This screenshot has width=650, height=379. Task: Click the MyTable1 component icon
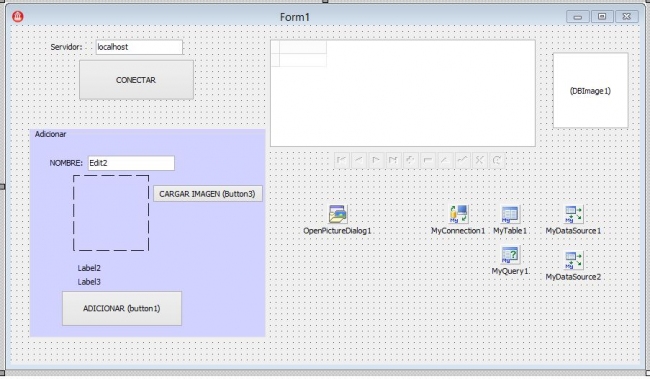click(510, 214)
